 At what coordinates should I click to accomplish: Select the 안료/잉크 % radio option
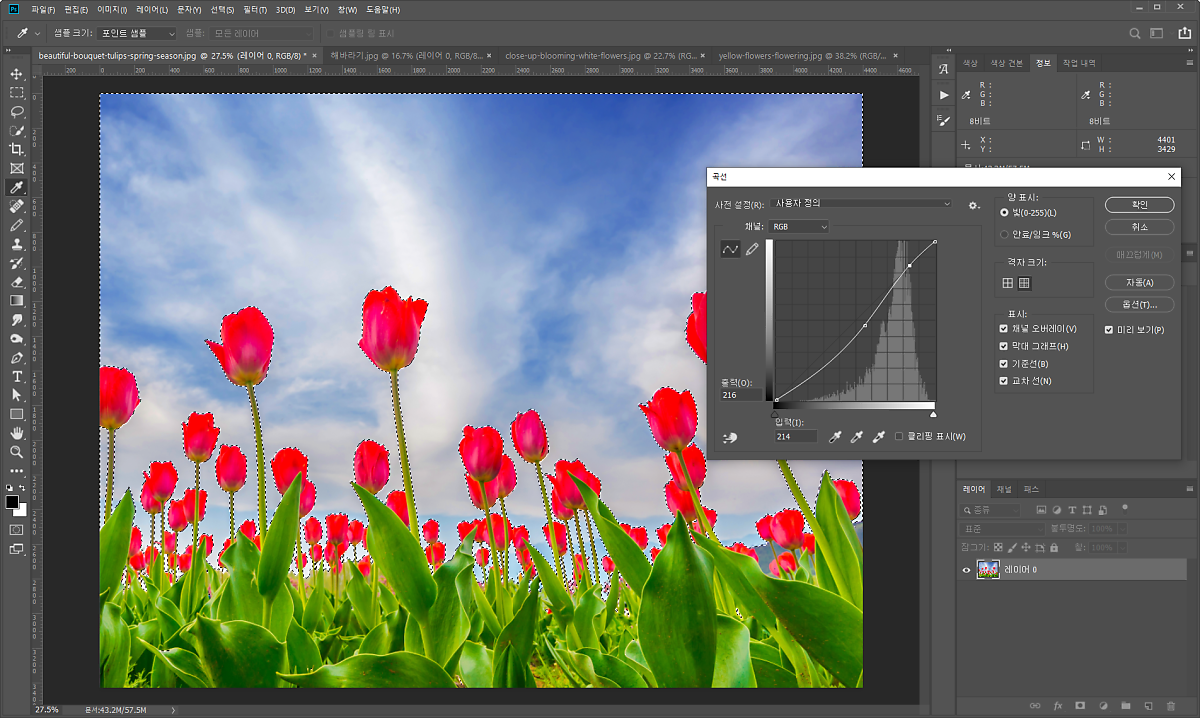[1004, 235]
